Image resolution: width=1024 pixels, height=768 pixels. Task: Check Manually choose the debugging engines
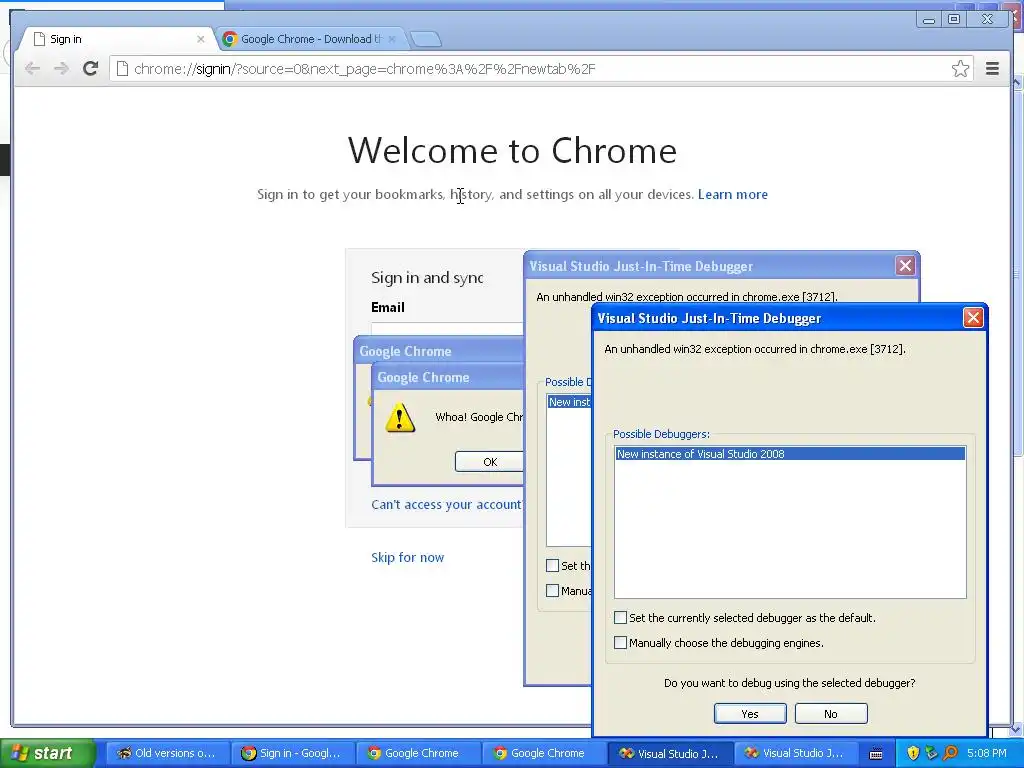click(x=620, y=643)
